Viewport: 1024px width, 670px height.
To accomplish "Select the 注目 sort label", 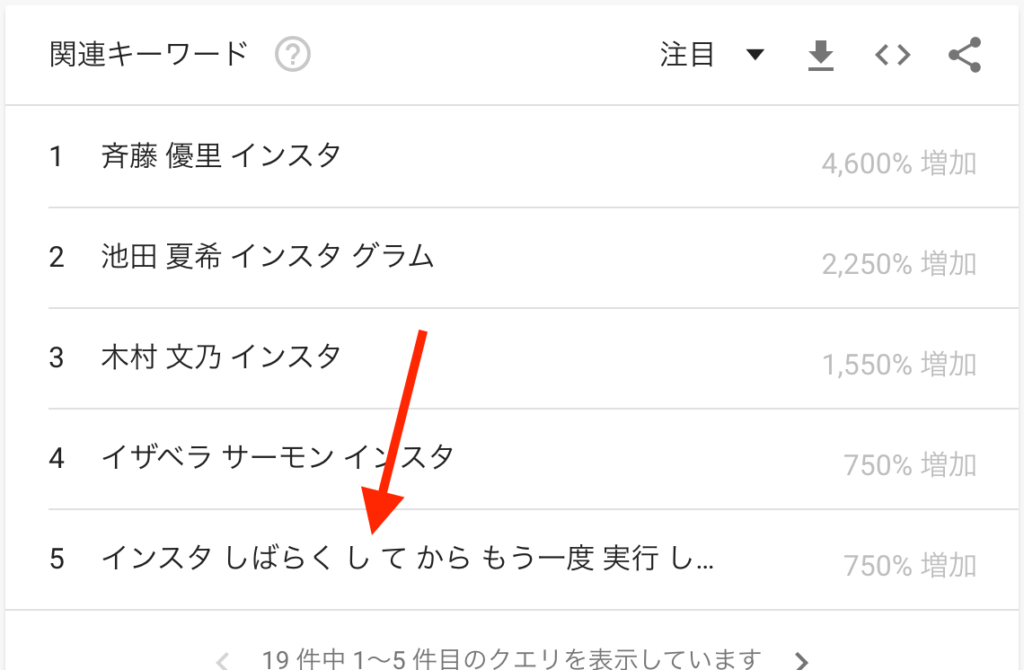I will pyautogui.click(x=687, y=54).
